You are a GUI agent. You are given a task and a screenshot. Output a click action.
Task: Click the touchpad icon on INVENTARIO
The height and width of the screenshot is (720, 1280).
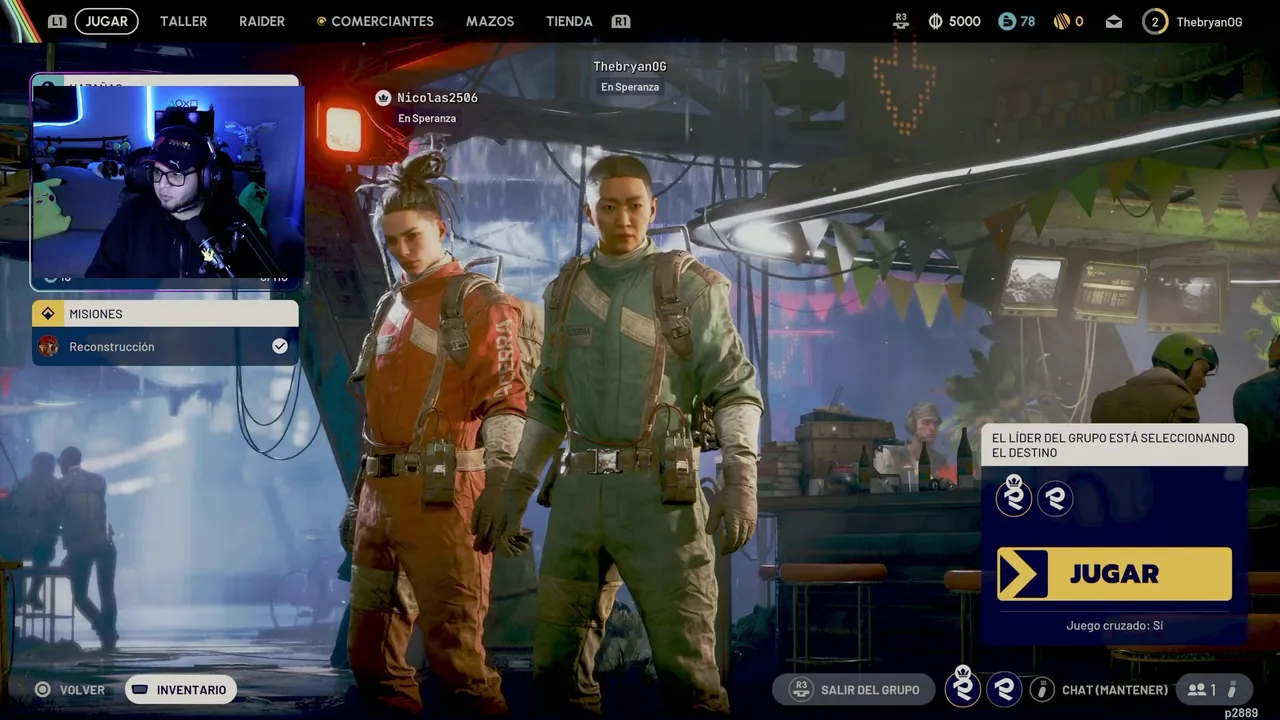(x=140, y=690)
